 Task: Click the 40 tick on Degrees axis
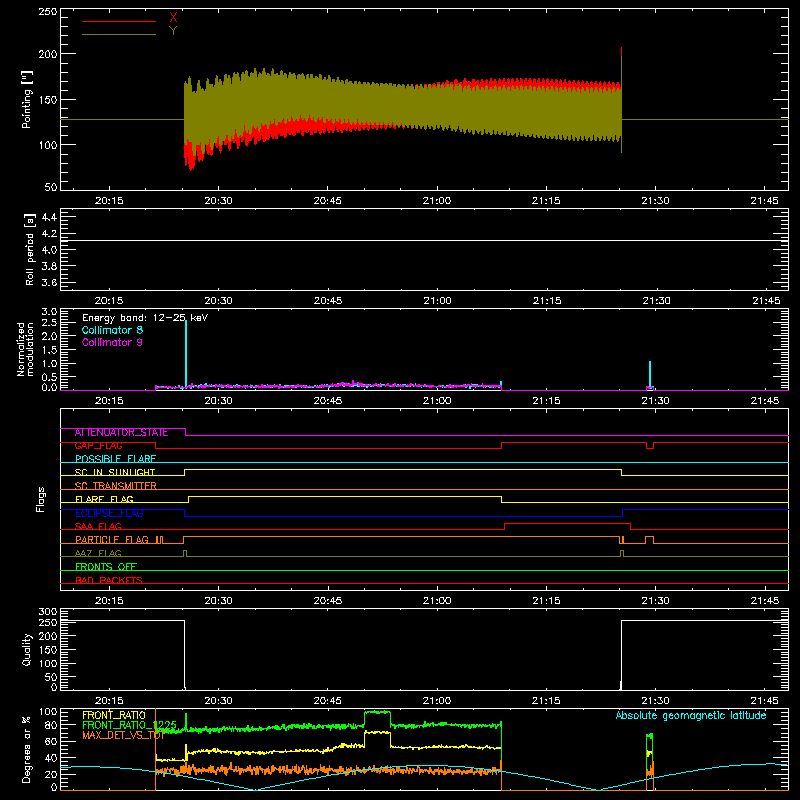coord(51,758)
